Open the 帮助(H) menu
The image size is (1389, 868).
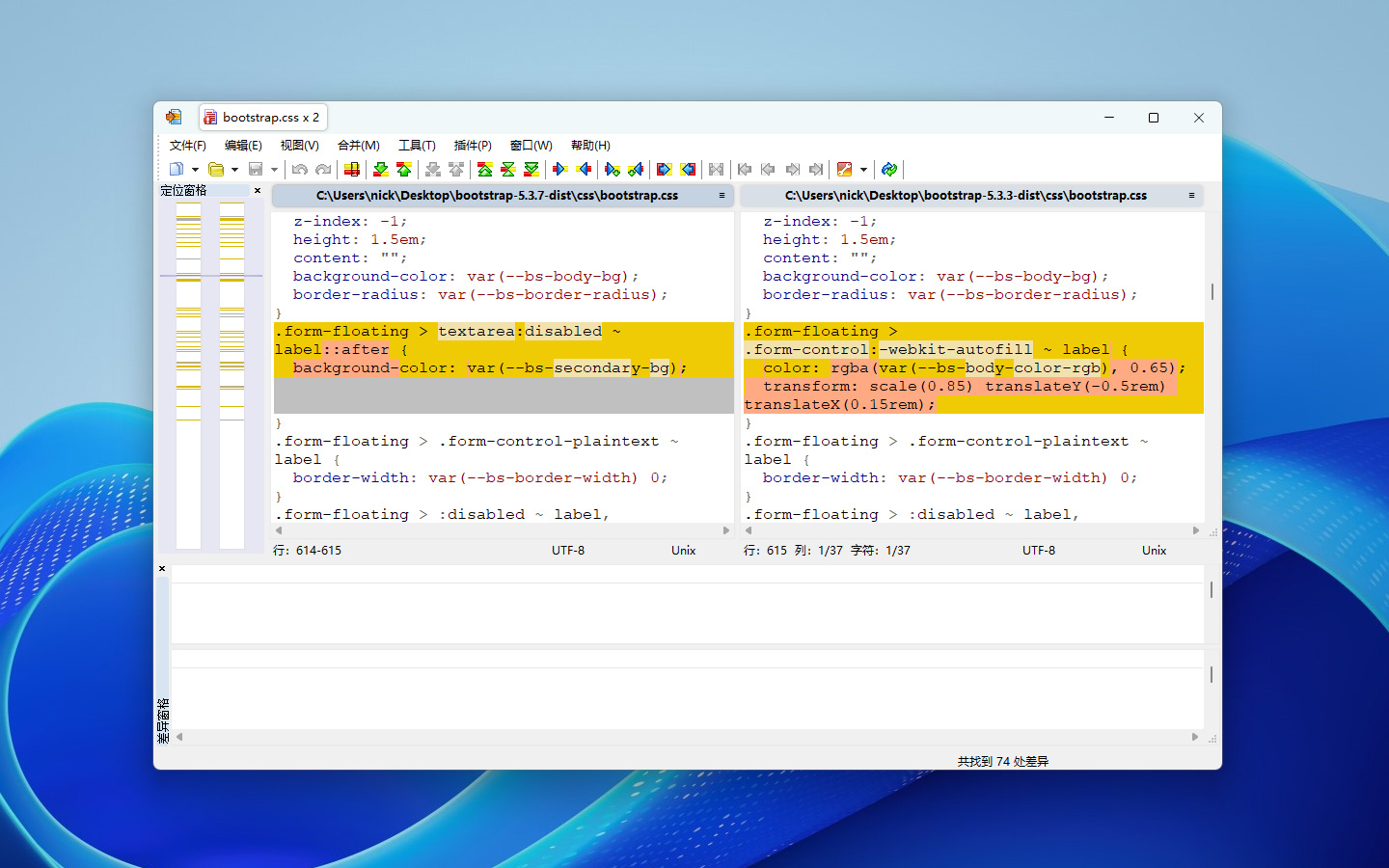[x=590, y=146]
